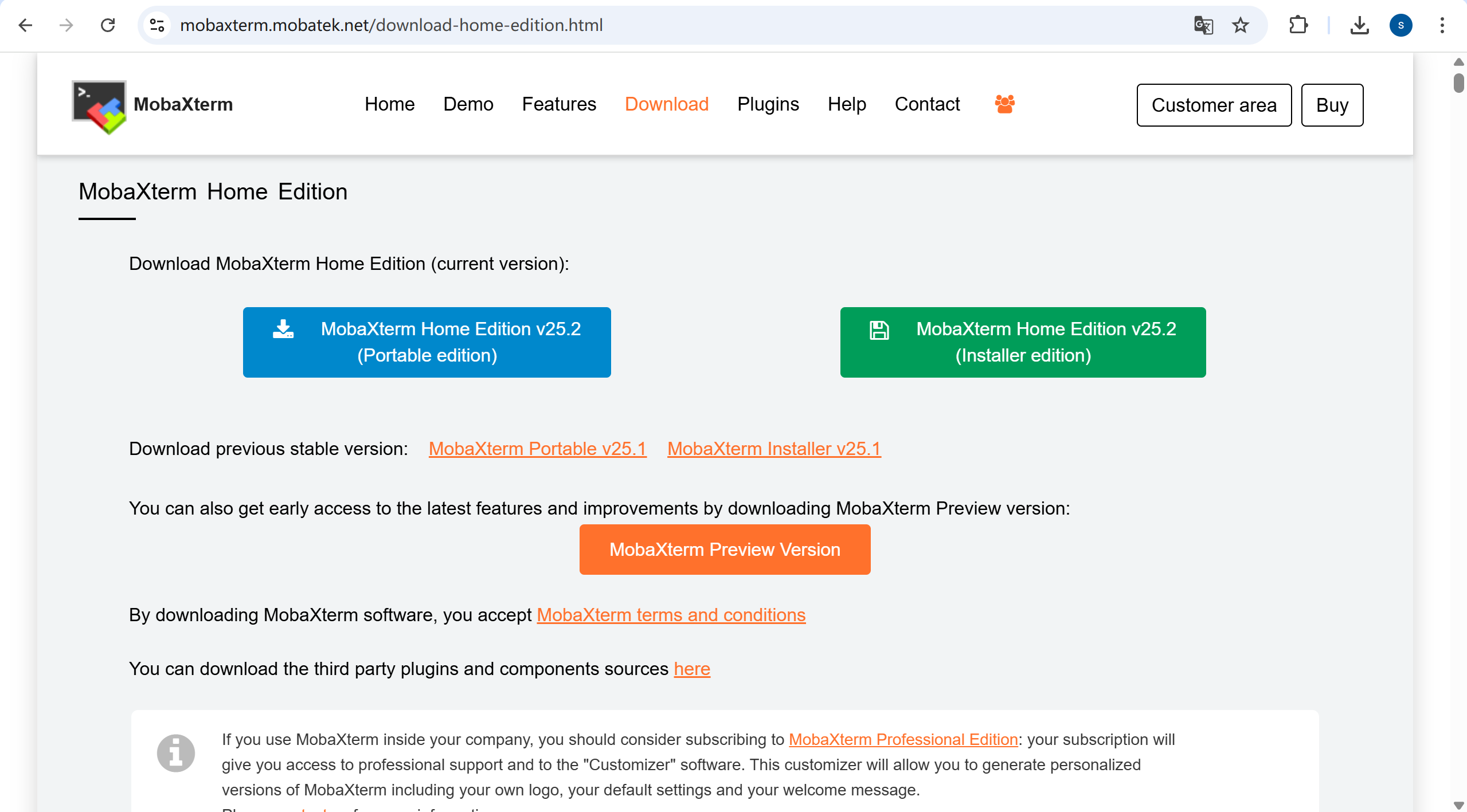This screenshot has width=1467, height=812.
Task: Open the profile avatar menu
Action: pyautogui.click(x=1401, y=25)
